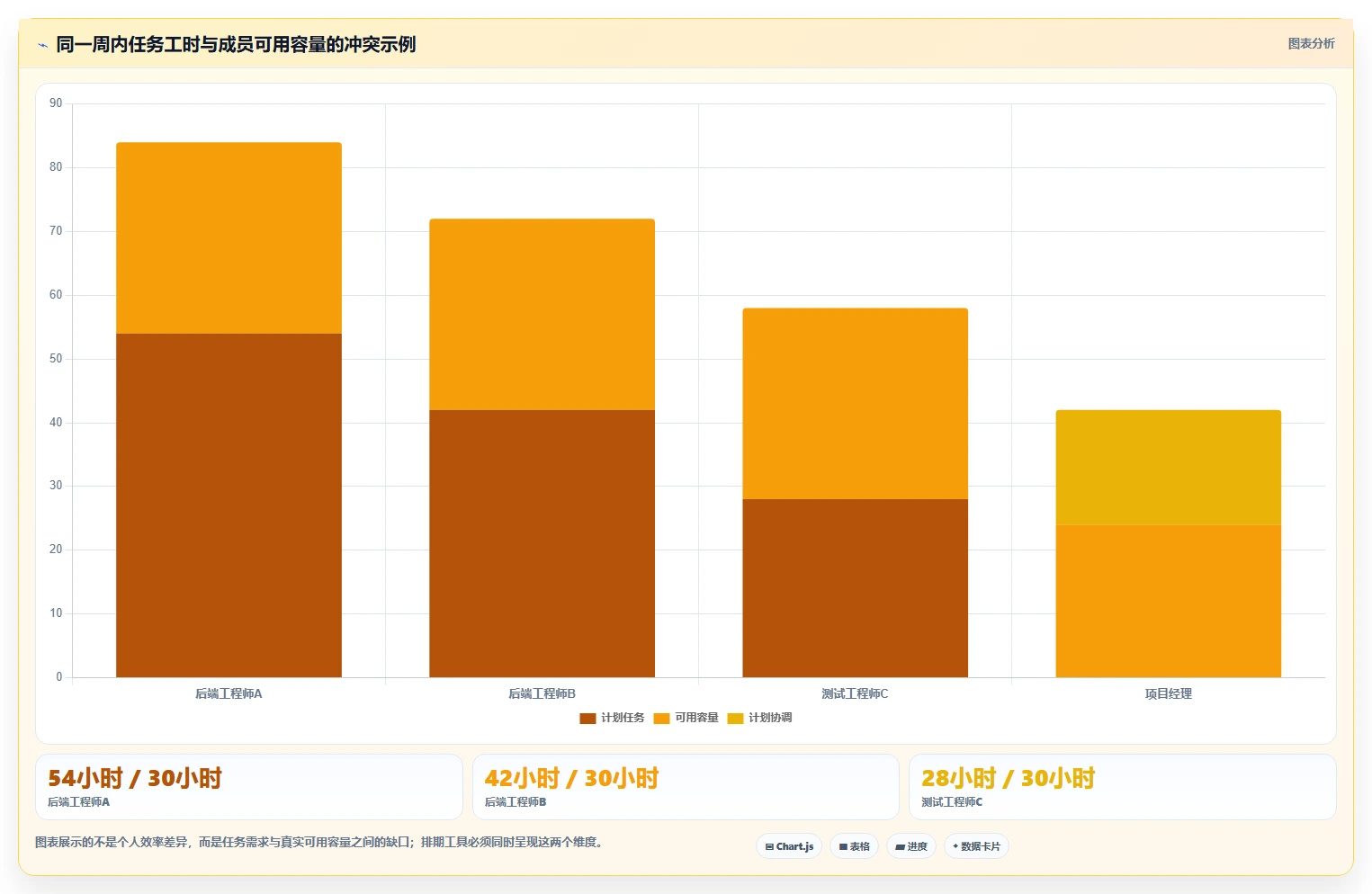Click the 后端工程师B axis label
This screenshot has width=1372, height=894.
coord(542,693)
